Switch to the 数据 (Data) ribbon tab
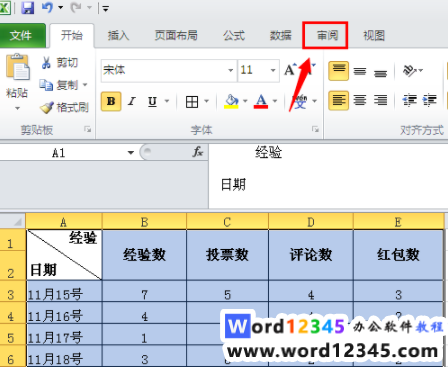 click(281, 35)
